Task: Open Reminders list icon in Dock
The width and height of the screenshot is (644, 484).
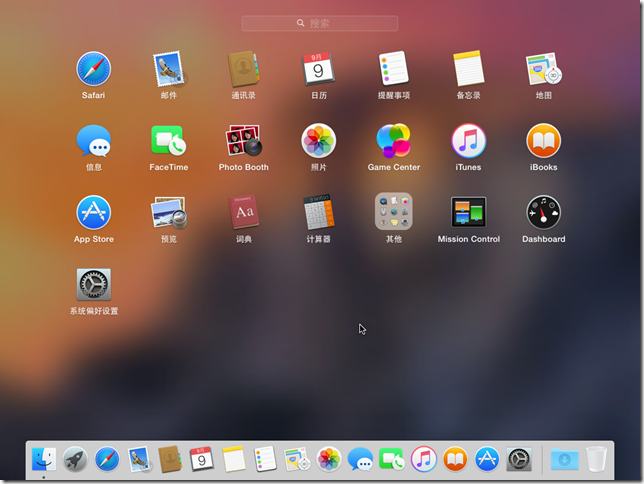Action: pyautogui.click(x=265, y=459)
